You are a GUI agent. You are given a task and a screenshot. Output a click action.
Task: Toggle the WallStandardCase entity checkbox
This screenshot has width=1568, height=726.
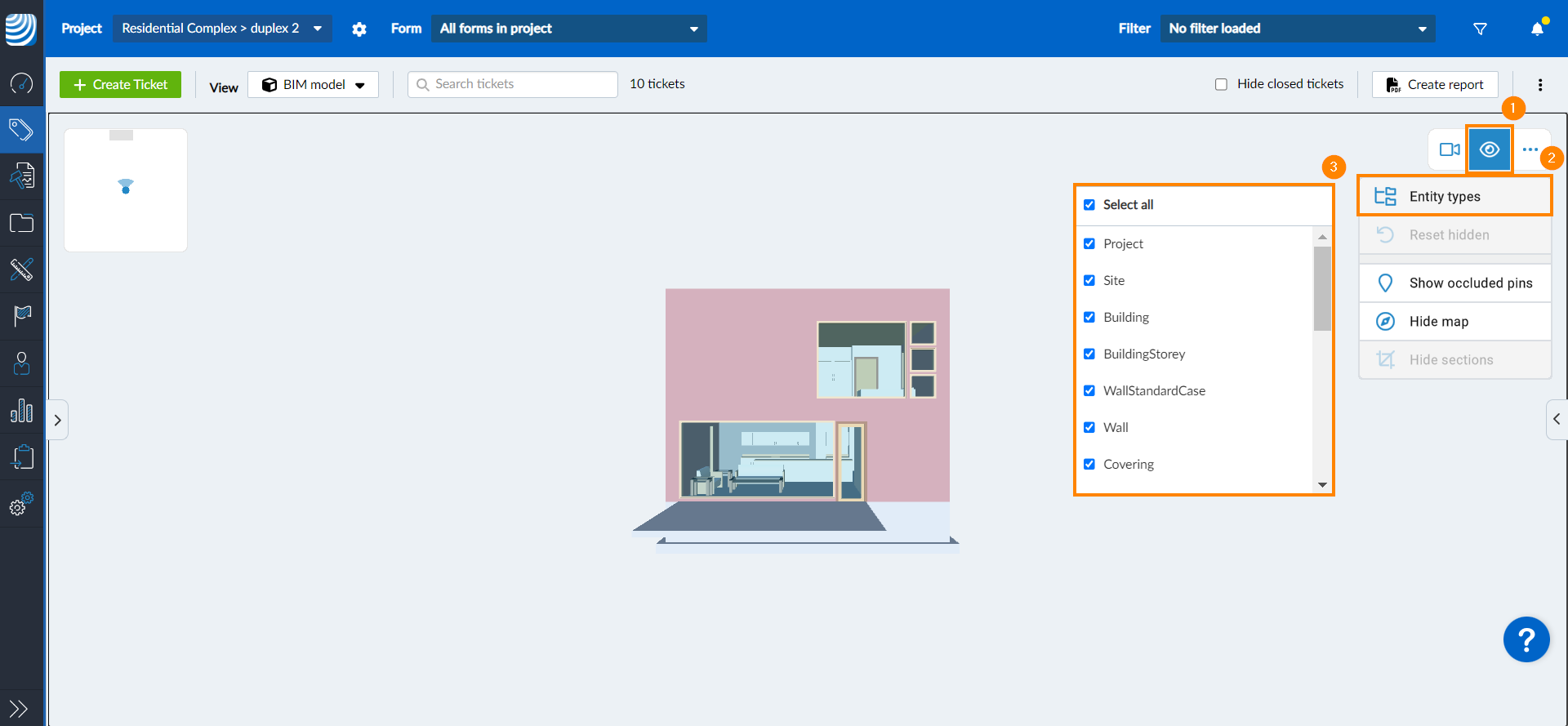point(1089,391)
